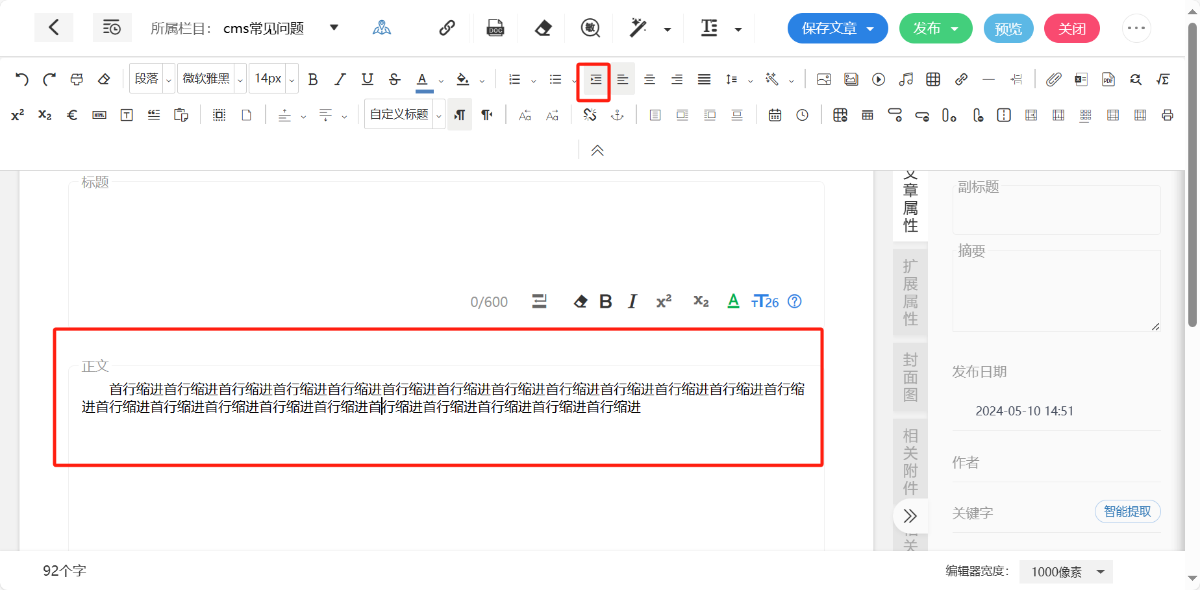Image resolution: width=1200 pixels, height=590 pixels.
Task: Click the insert formula (√Σ) icon
Action: pos(1162,80)
